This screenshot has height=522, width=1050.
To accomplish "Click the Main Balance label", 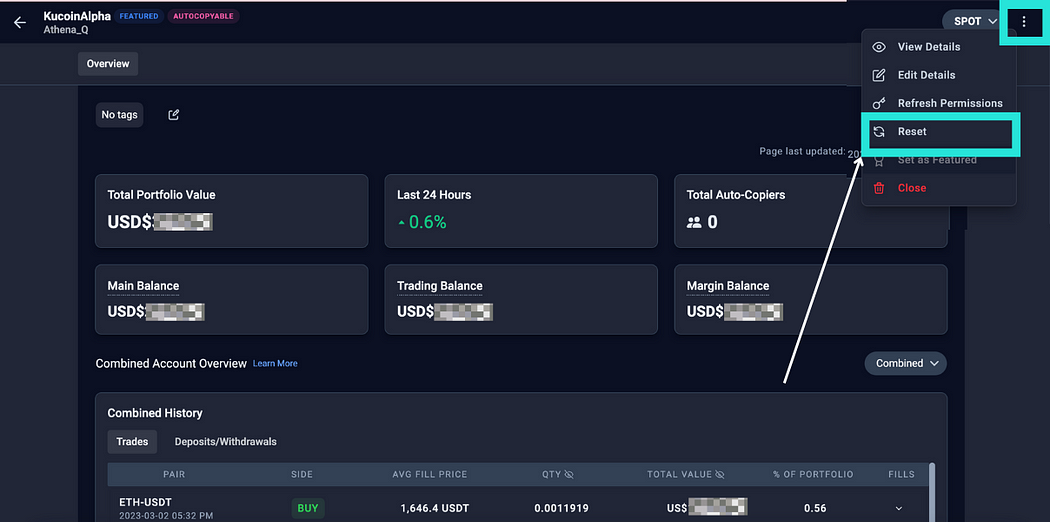I will click(x=143, y=286).
